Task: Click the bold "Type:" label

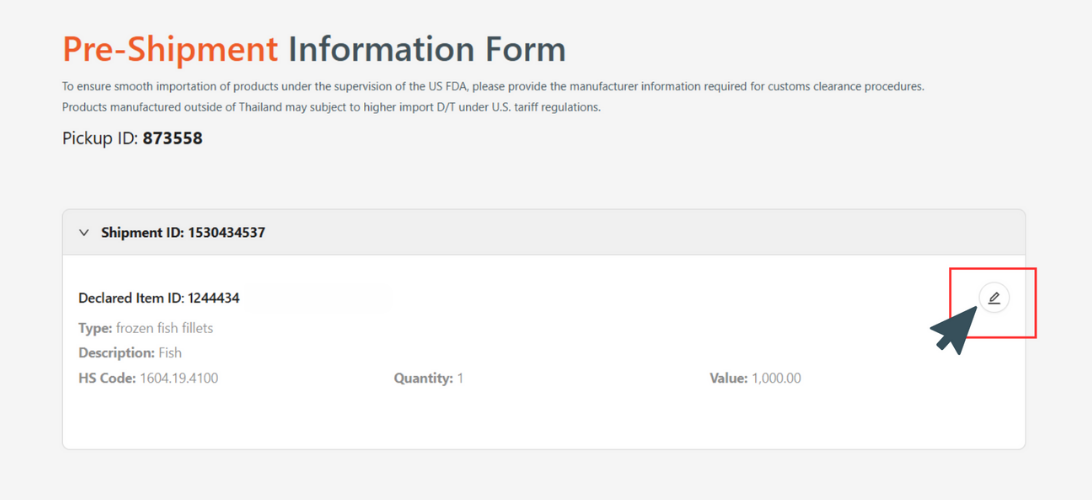Action: coord(95,328)
